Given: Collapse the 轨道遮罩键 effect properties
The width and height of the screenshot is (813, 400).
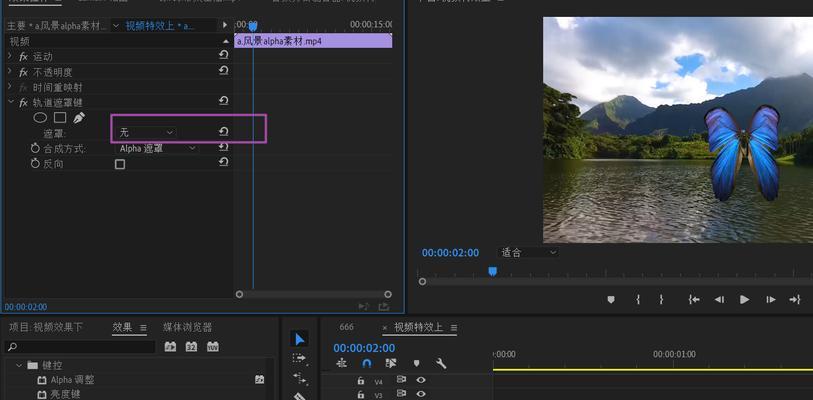Looking at the screenshot, I should [10, 102].
